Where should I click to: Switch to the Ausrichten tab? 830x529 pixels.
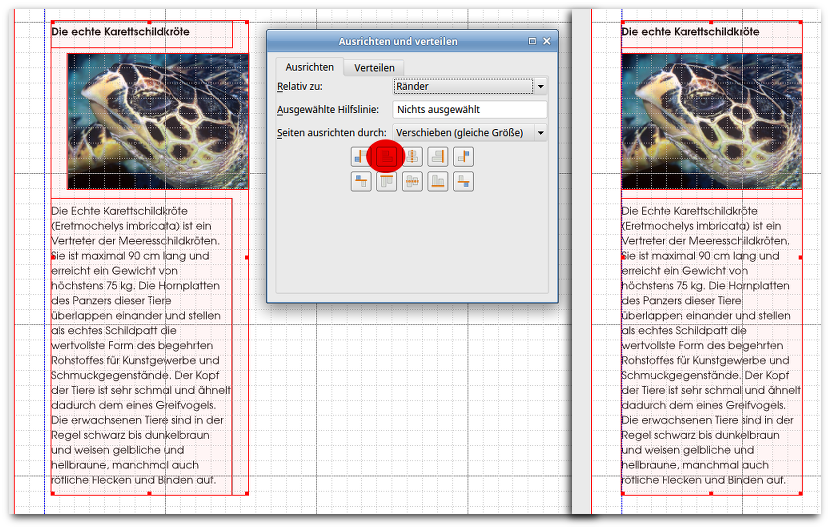310,67
